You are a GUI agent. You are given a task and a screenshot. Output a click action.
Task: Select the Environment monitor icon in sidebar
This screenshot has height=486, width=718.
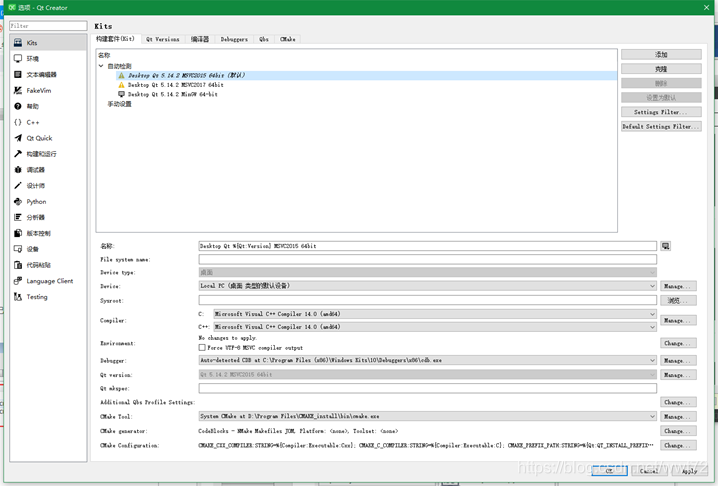18,58
